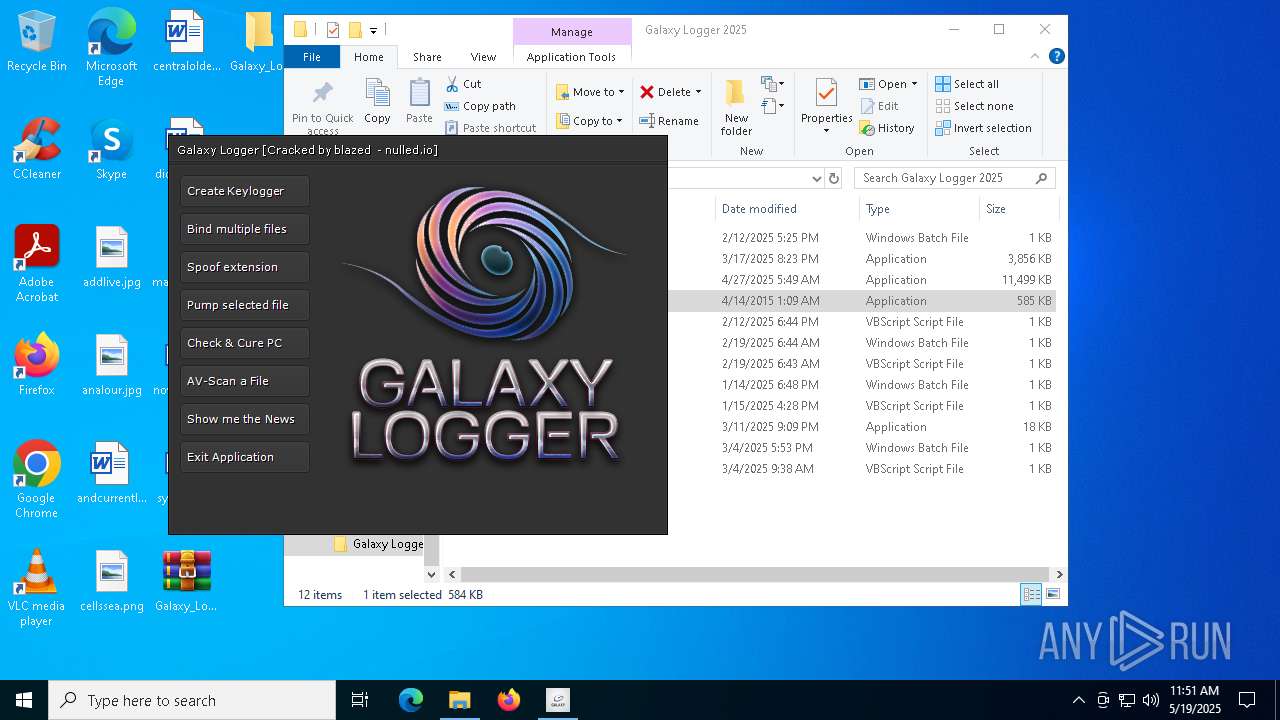Click Pump selected file button

pyautogui.click(x=244, y=305)
